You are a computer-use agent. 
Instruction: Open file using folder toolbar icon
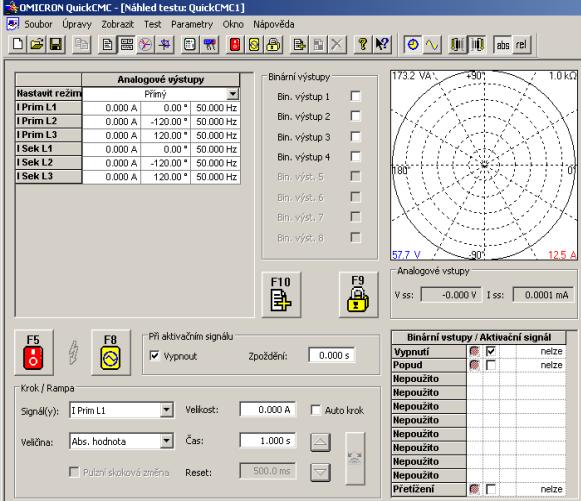[37, 45]
